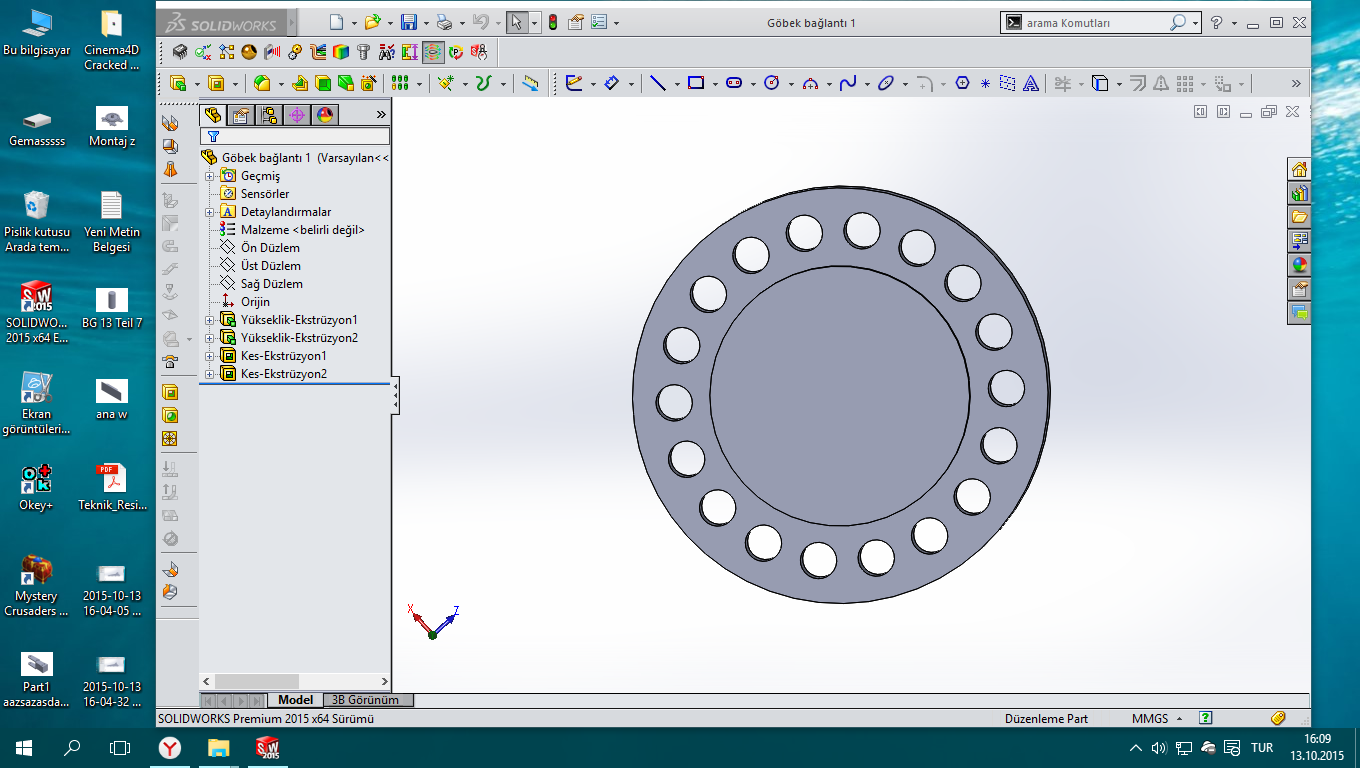This screenshot has height=768, width=1360.
Task: Select the Spline tool
Action: [848, 84]
